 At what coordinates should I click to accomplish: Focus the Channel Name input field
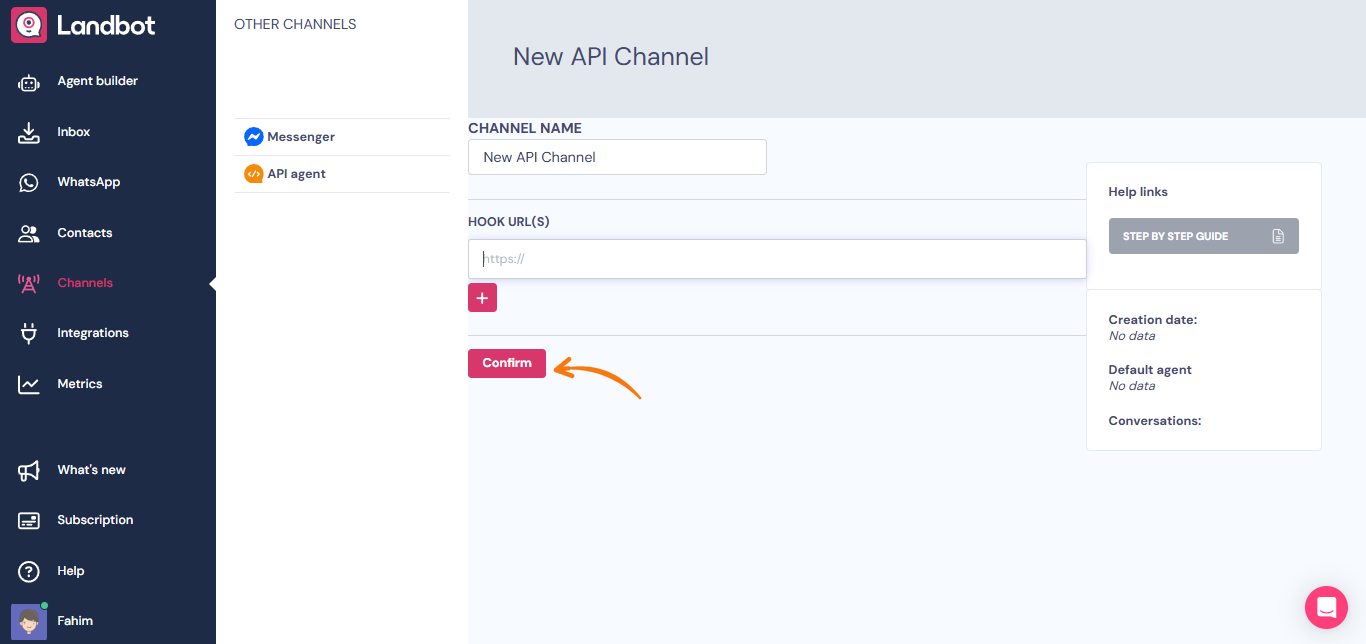(x=617, y=157)
